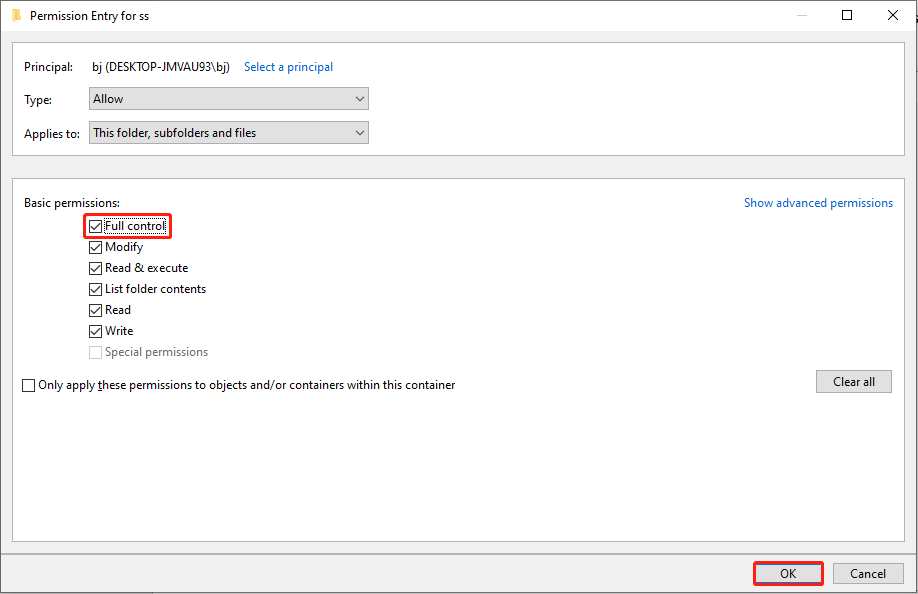Click the Select a principal link
The width and height of the screenshot is (918, 594).
pyautogui.click(x=289, y=67)
